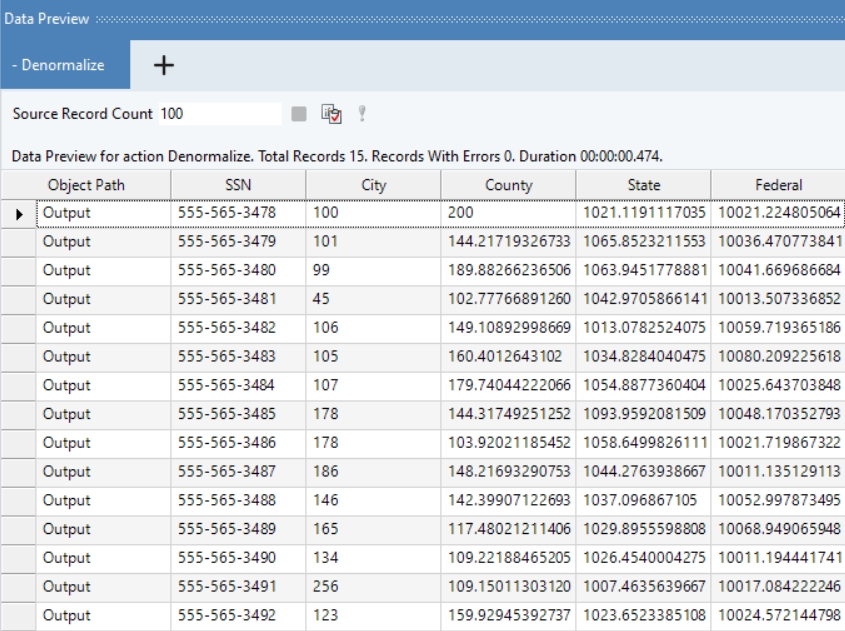Sort by the City column header
Screen dimensions: 845x631
tap(373, 185)
